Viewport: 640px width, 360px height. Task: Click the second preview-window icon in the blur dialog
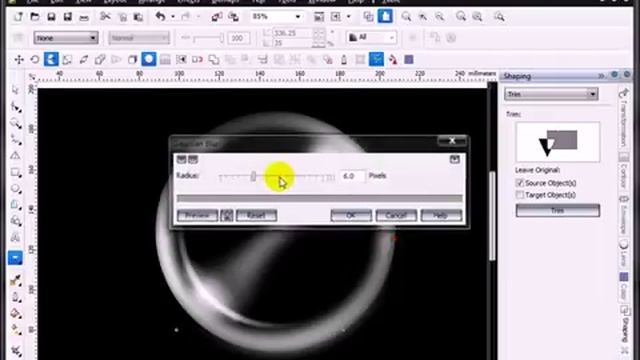193,159
